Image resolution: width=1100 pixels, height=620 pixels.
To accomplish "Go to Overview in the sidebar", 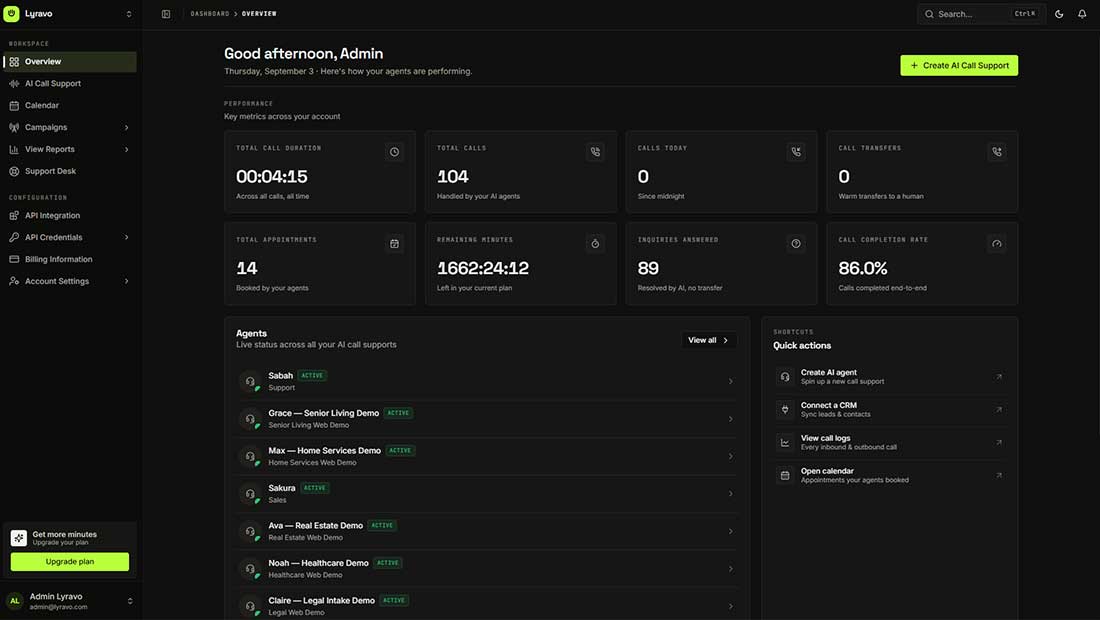I will click(69, 62).
